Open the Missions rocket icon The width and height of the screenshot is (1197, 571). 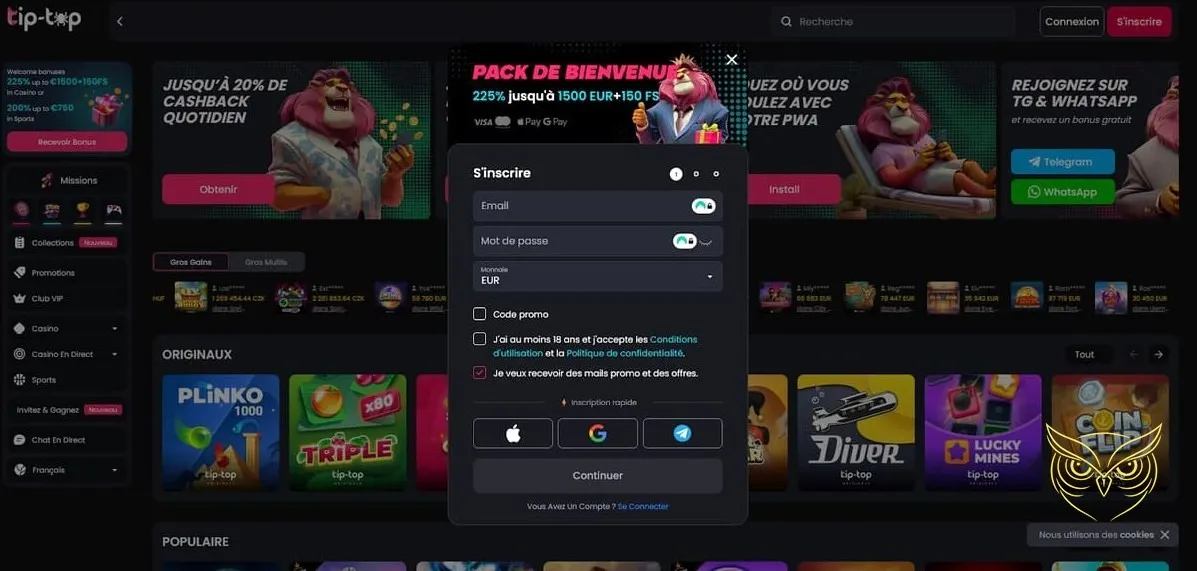point(47,180)
